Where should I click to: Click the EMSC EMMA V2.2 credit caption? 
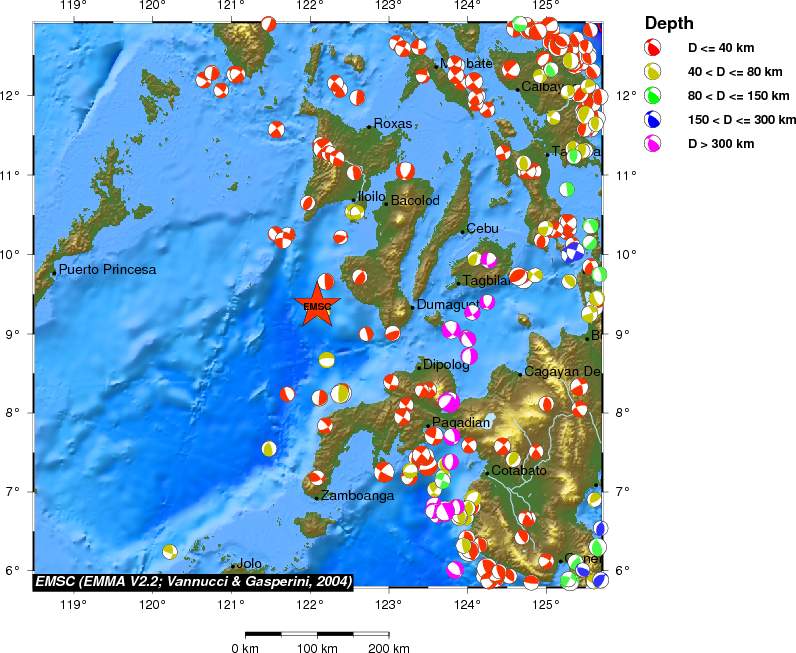tap(194, 580)
